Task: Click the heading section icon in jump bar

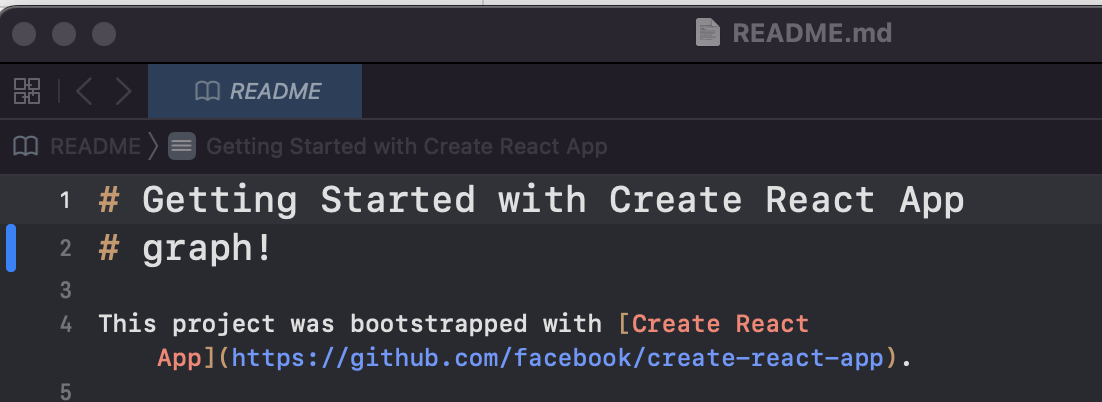Action: pos(181,146)
